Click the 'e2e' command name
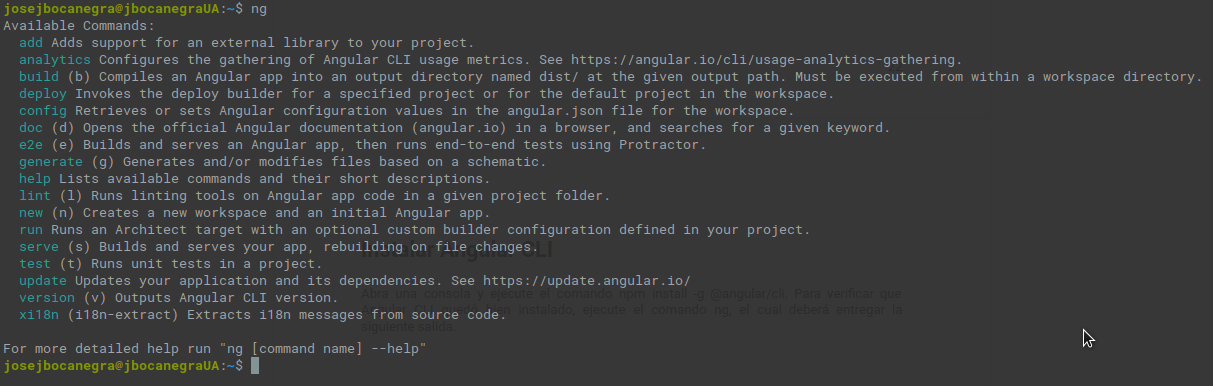 31,144
